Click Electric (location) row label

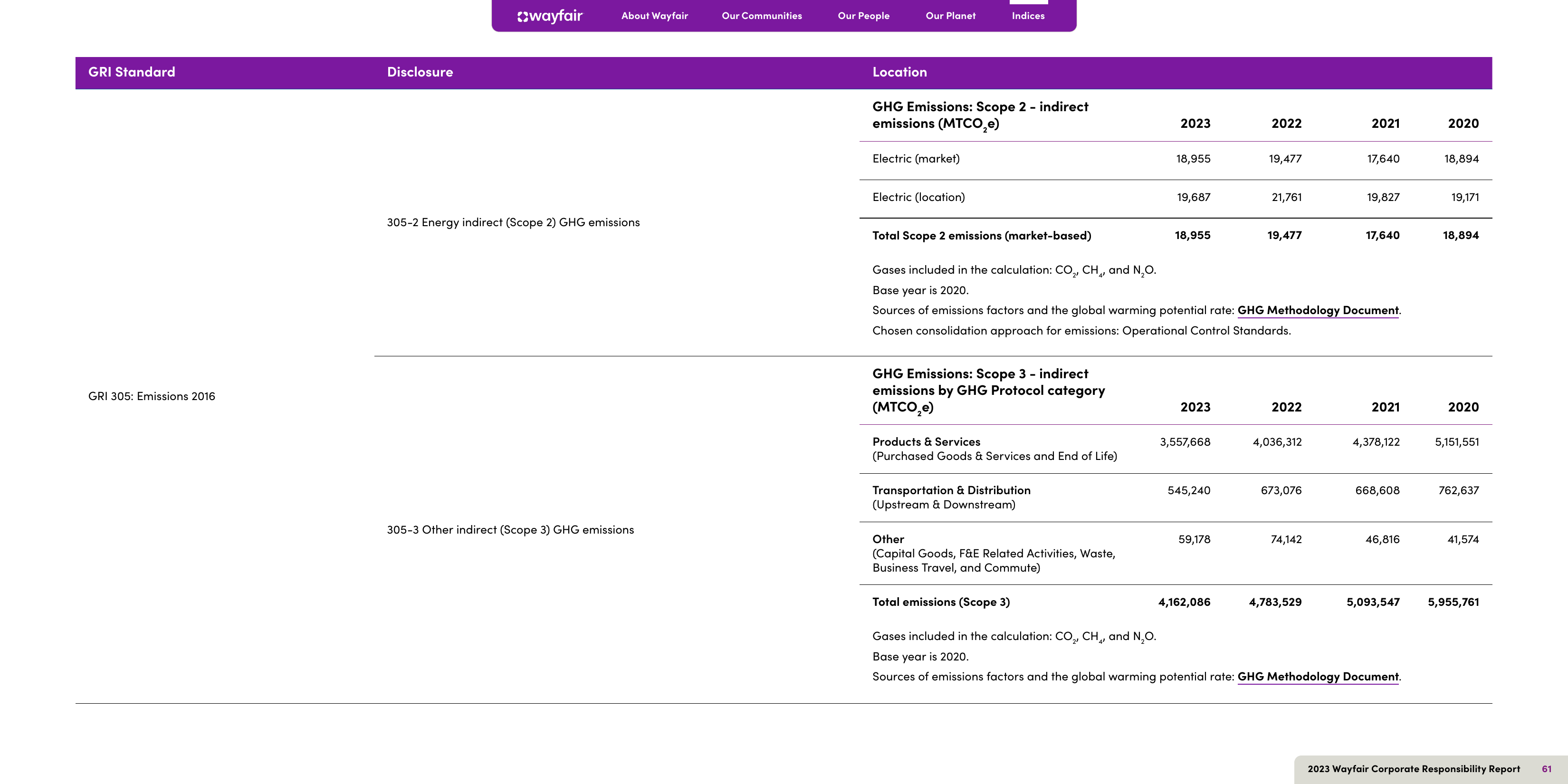point(918,197)
